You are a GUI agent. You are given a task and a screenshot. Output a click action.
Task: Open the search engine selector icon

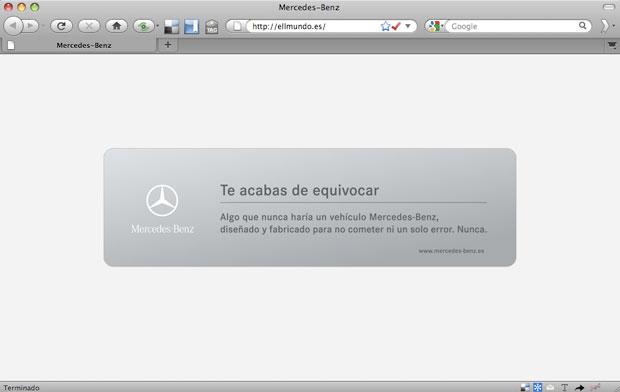434,26
